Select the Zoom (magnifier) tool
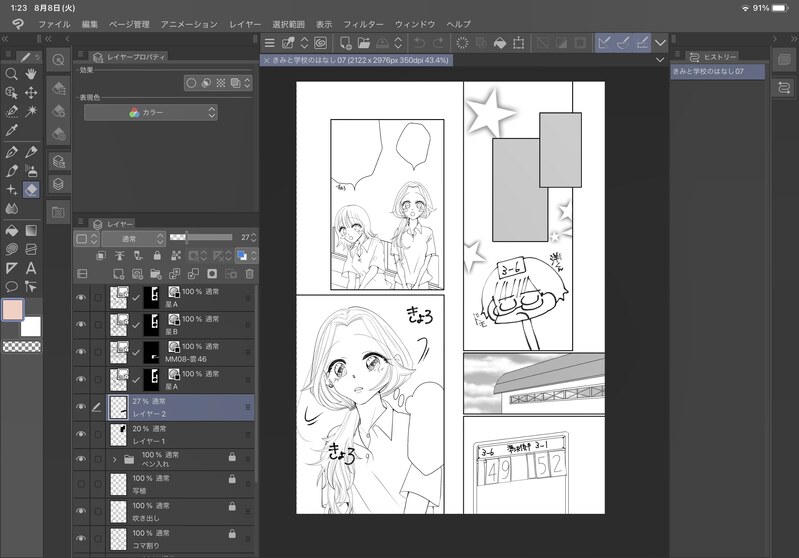Screen dimensions: 799x558 pyautogui.click(x=11, y=74)
